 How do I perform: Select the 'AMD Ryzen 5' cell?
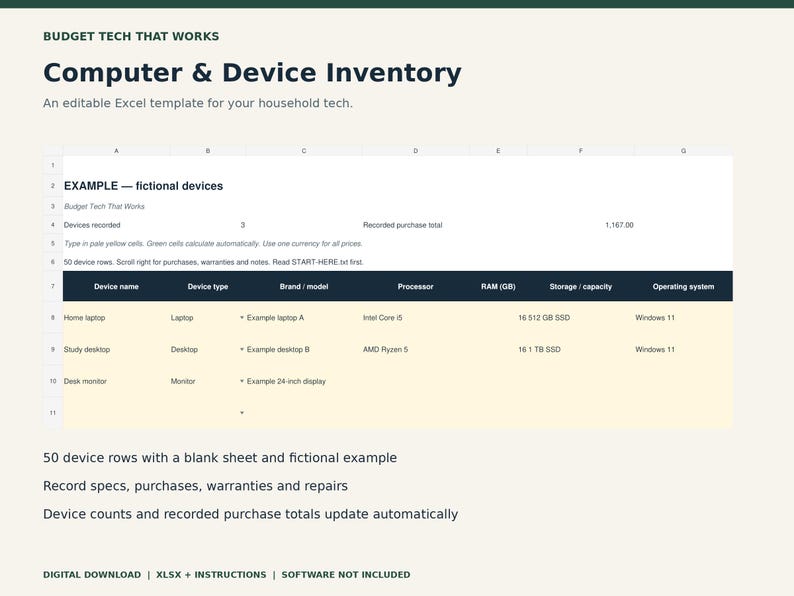[x=416, y=349]
